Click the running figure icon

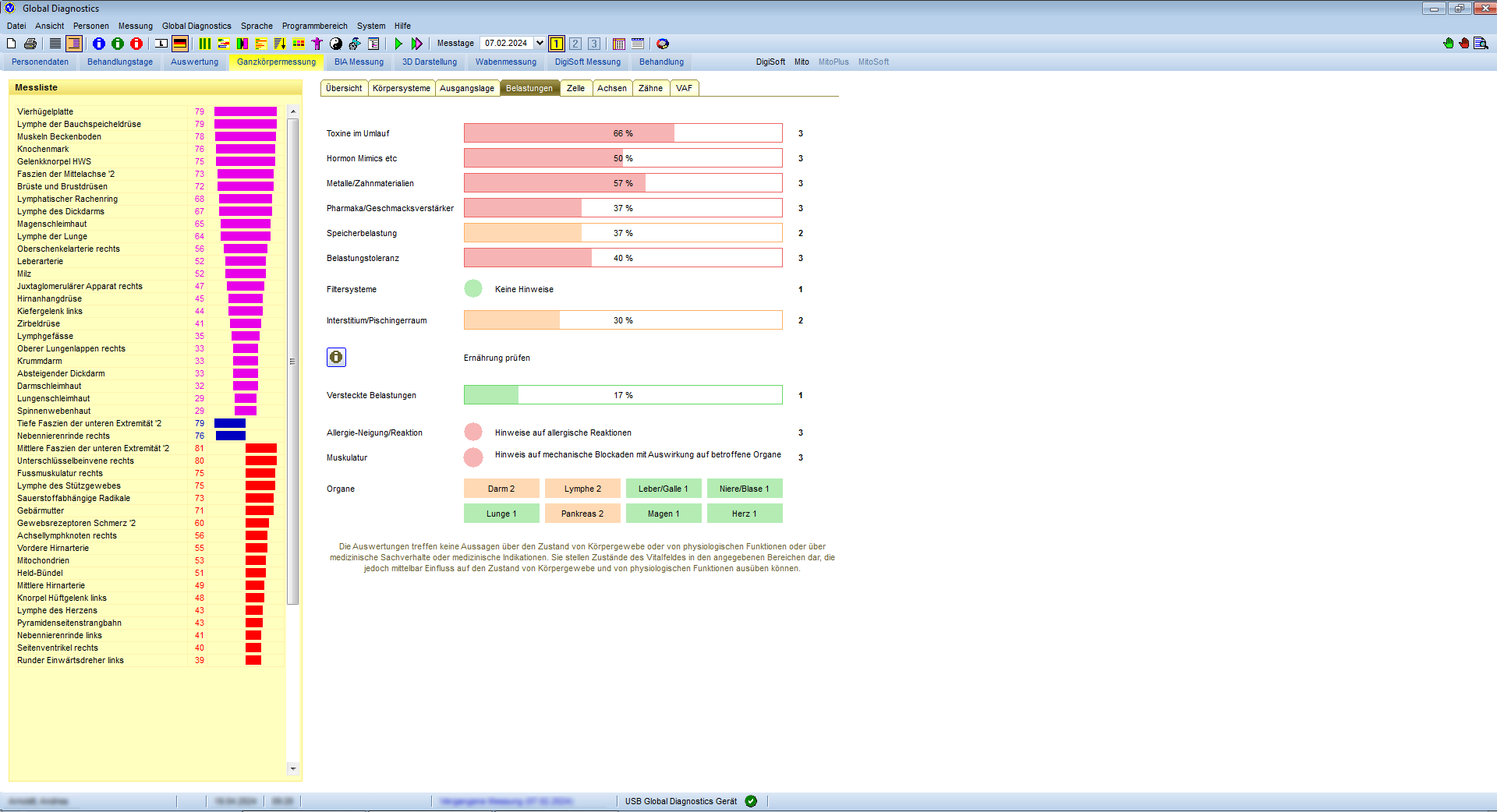click(x=355, y=44)
